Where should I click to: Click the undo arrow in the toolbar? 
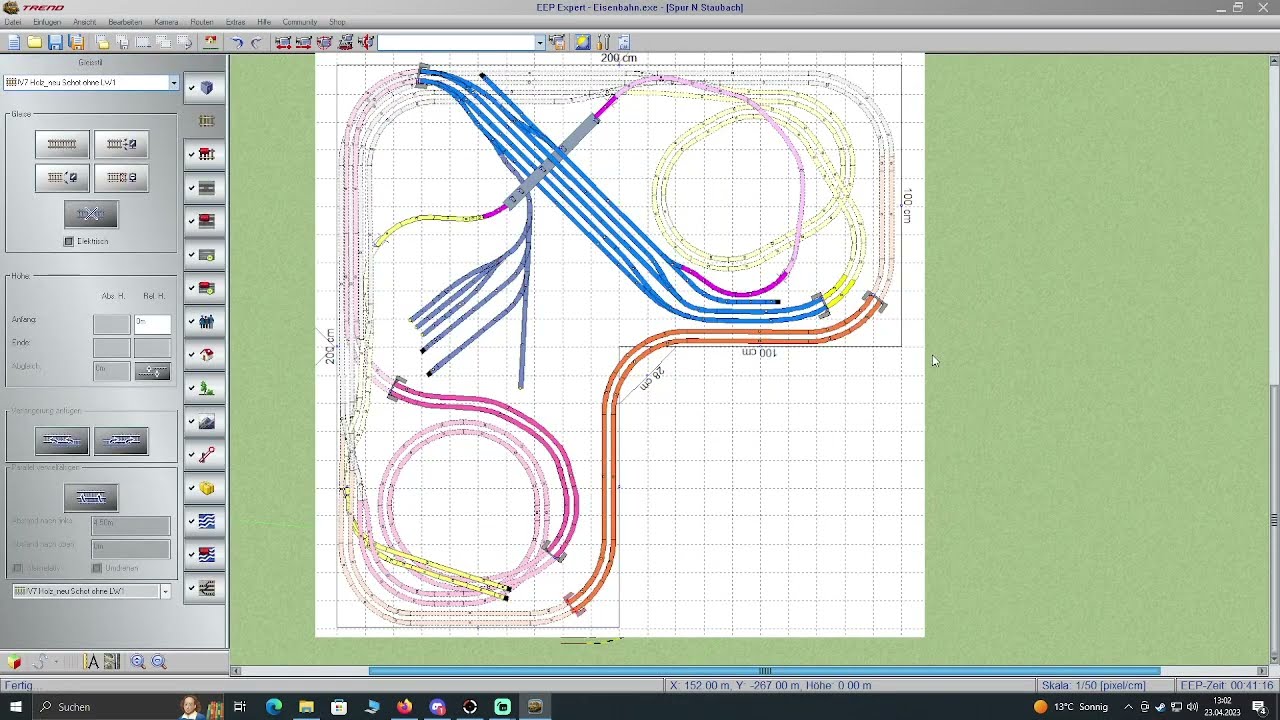tap(237, 42)
